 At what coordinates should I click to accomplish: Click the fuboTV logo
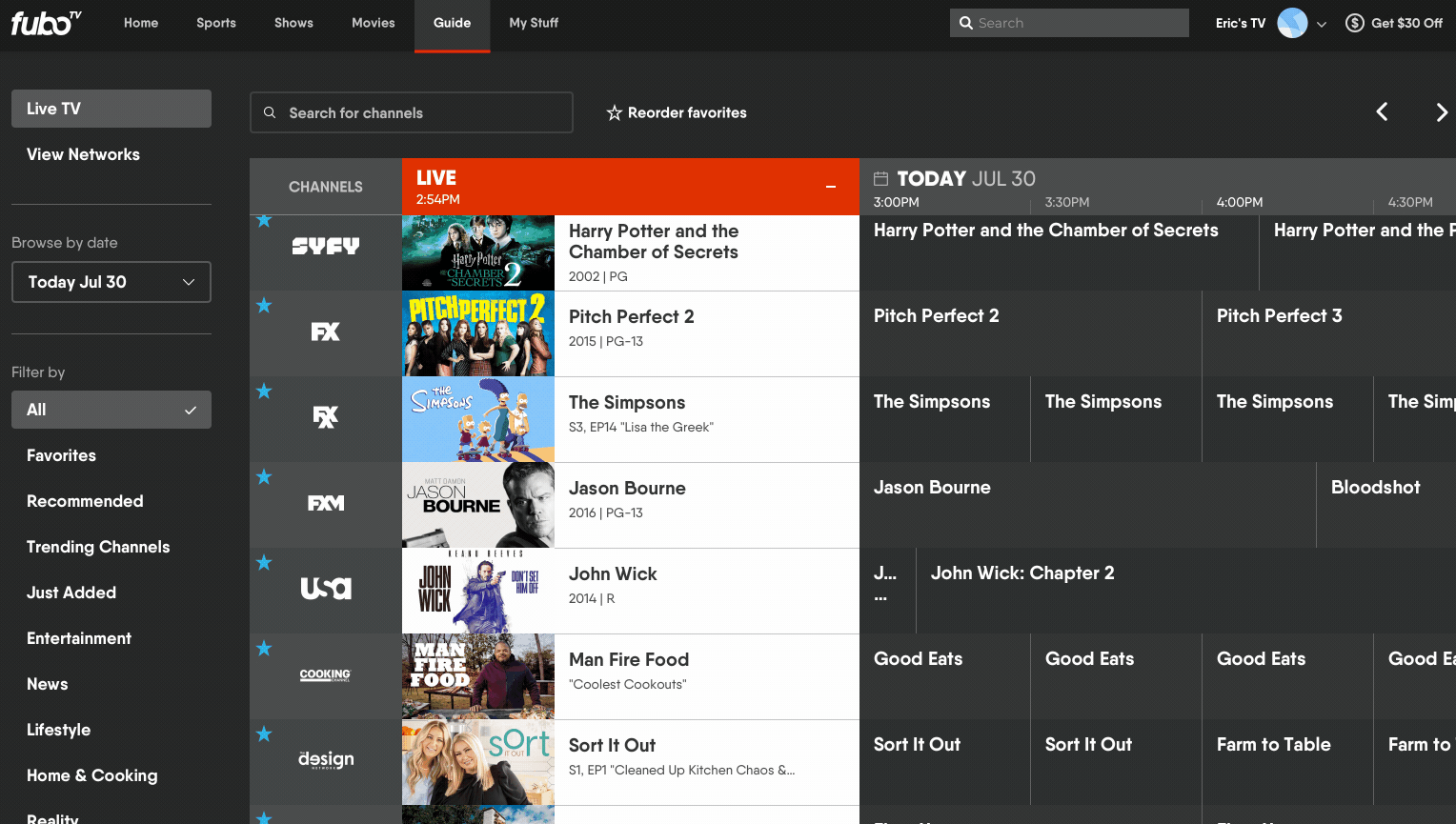pos(47,23)
